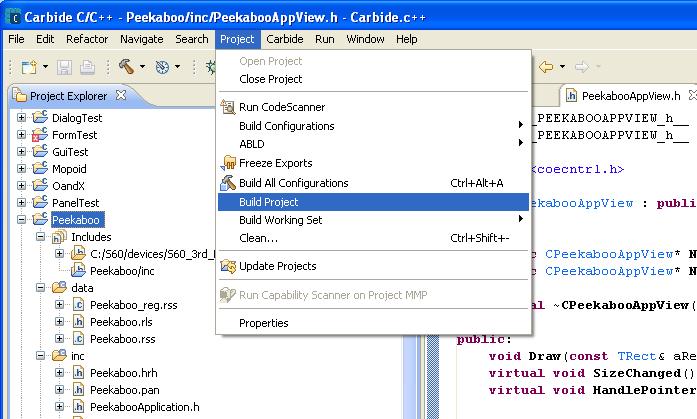Click the Mopoid project folder icon
The width and height of the screenshot is (697, 419).
pyautogui.click(x=40, y=168)
